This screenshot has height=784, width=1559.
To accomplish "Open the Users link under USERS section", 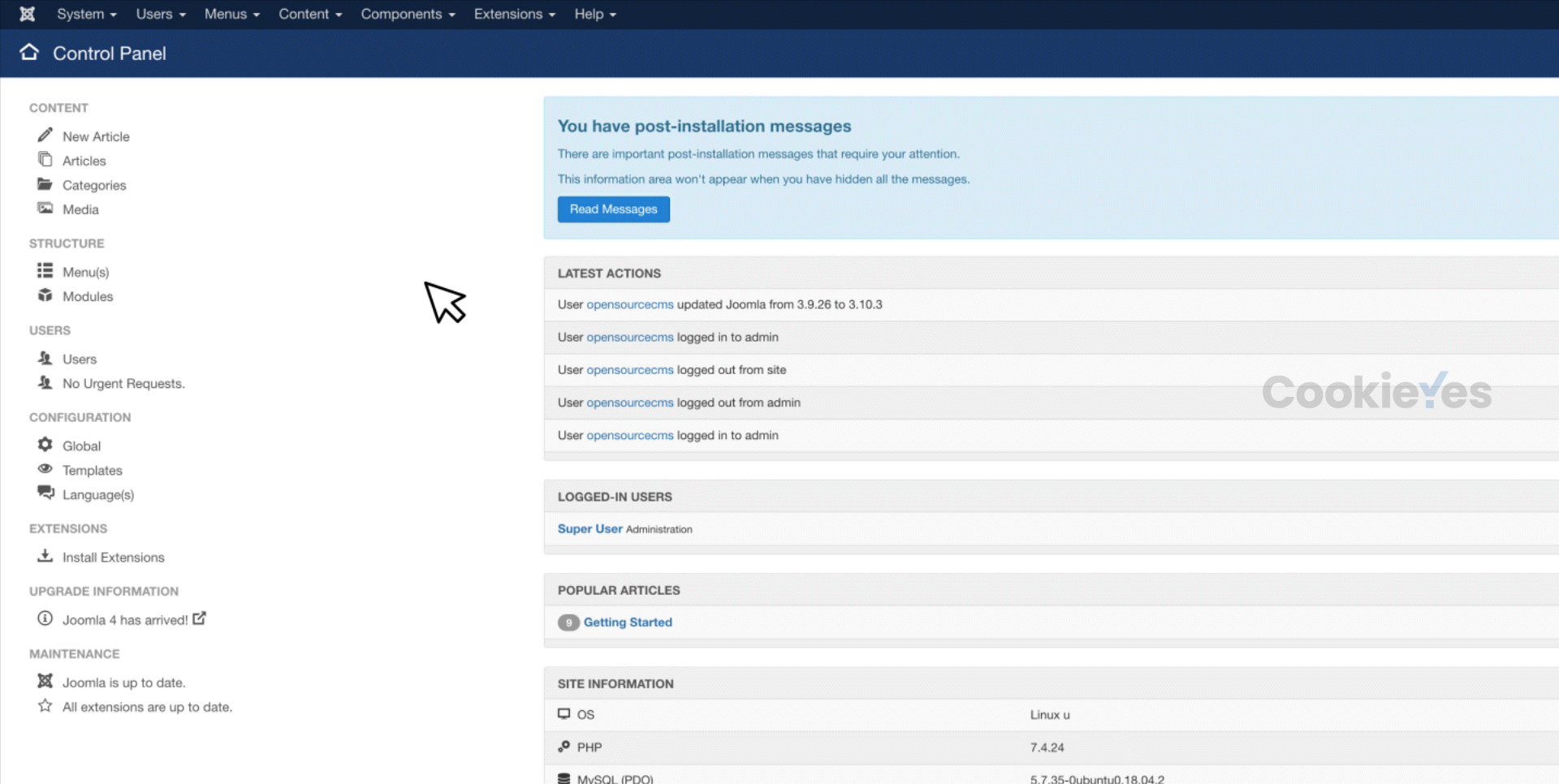I will (80, 359).
